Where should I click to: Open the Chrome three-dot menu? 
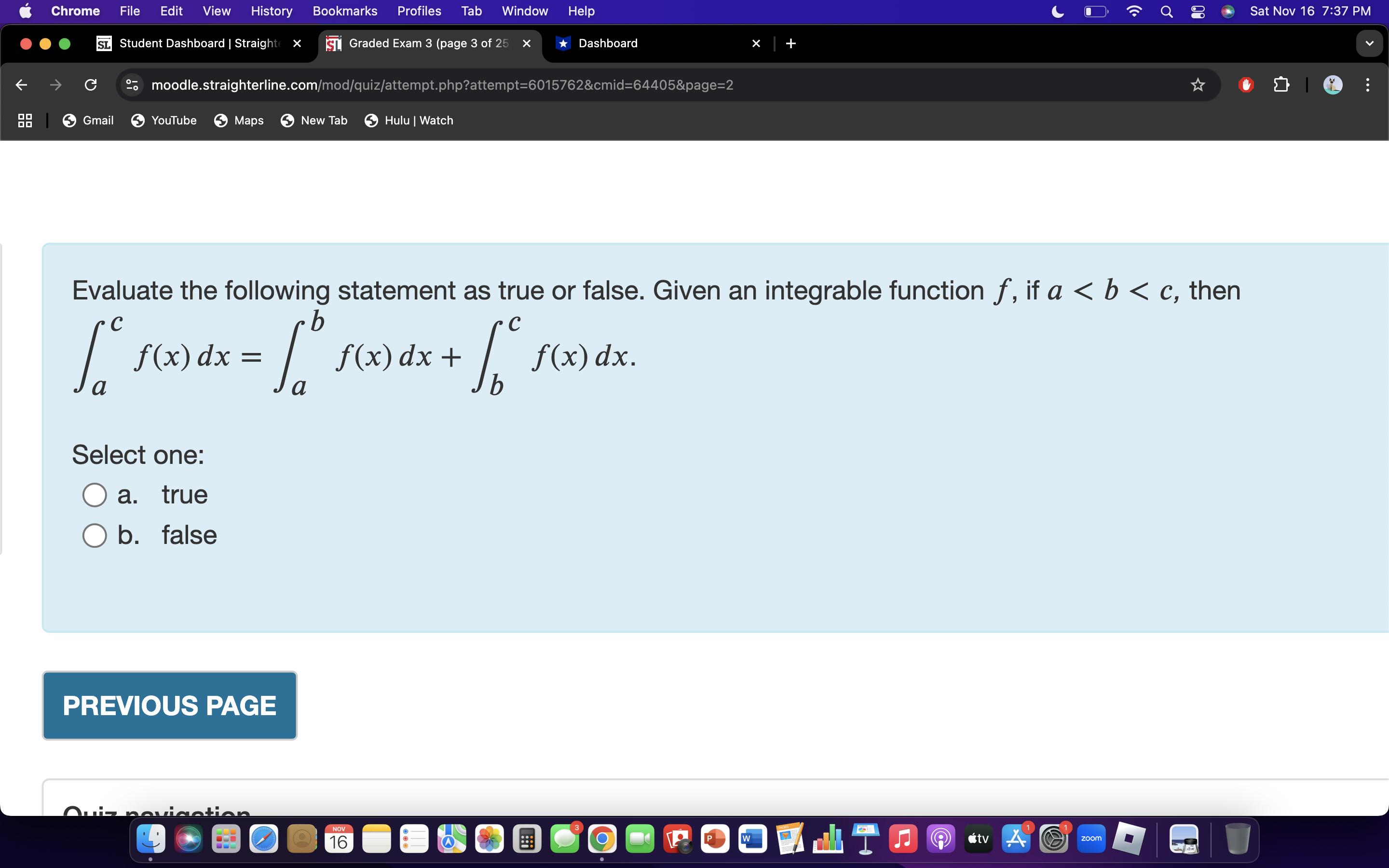[x=1368, y=85]
